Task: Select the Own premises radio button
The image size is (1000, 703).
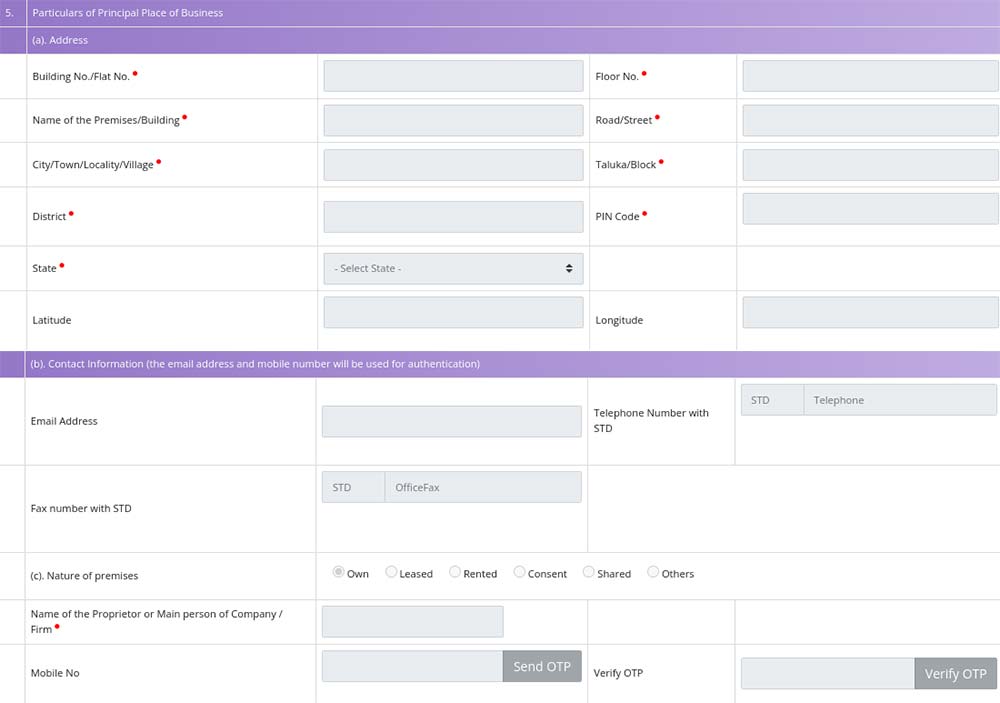Action: click(x=338, y=572)
